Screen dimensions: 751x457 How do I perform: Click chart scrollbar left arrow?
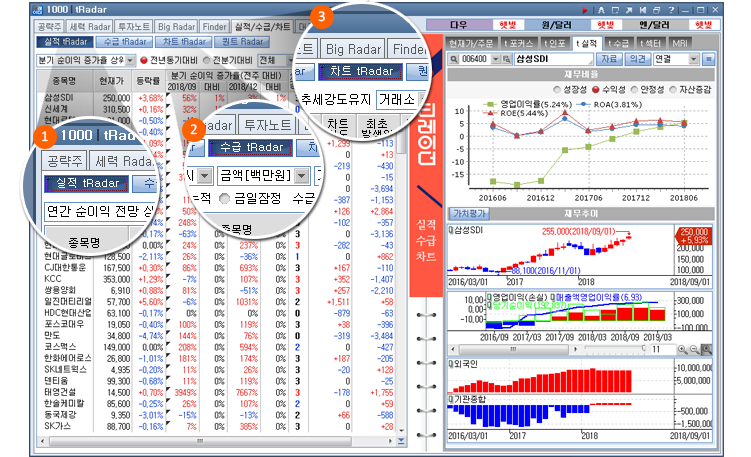point(454,350)
